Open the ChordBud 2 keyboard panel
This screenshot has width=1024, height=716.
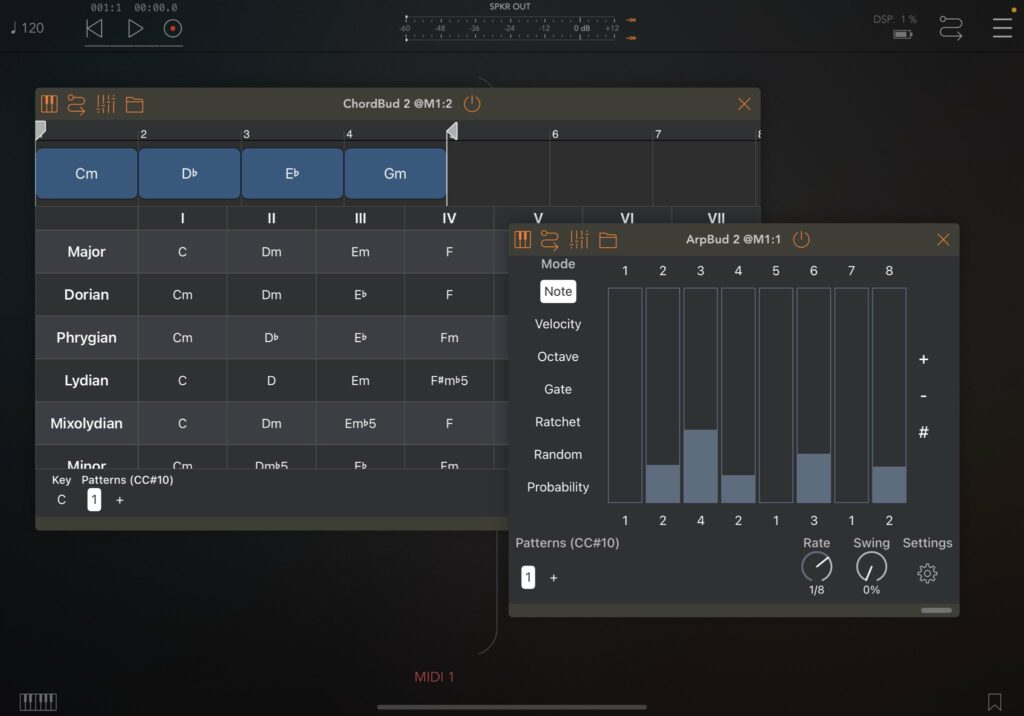coord(48,103)
